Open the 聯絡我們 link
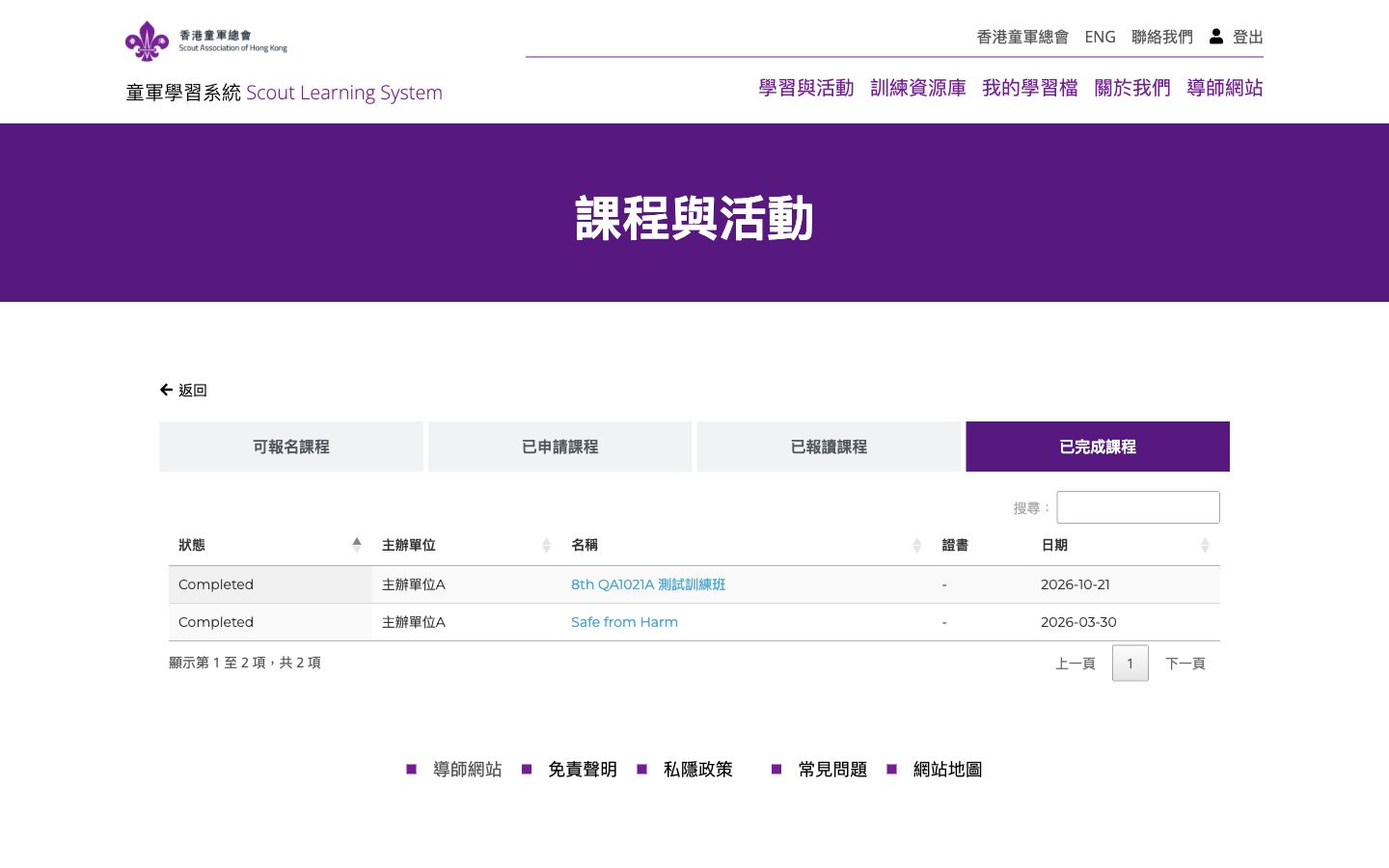The width and height of the screenshot is (1389, 868). 1162,37
